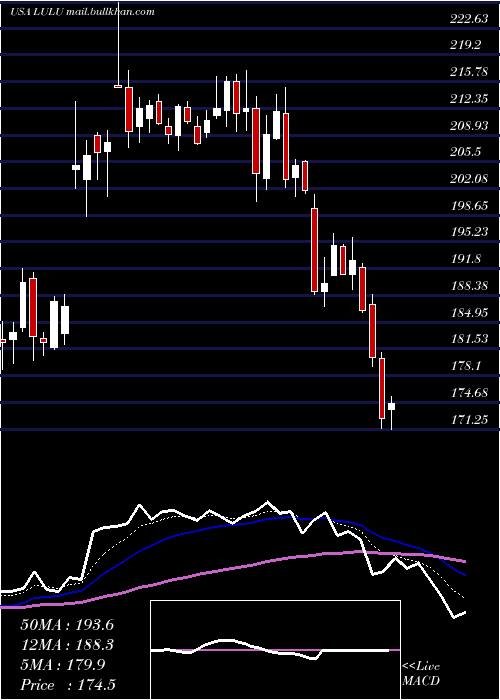Select the 178.1 price axis label
This screenshot has width=500, height=700.
tap(466, 366)
